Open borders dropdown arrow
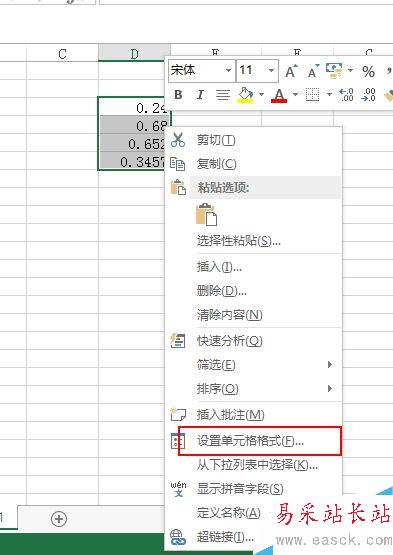The height and width of the screenshot is (555, 393). click(x=329, y=95)
